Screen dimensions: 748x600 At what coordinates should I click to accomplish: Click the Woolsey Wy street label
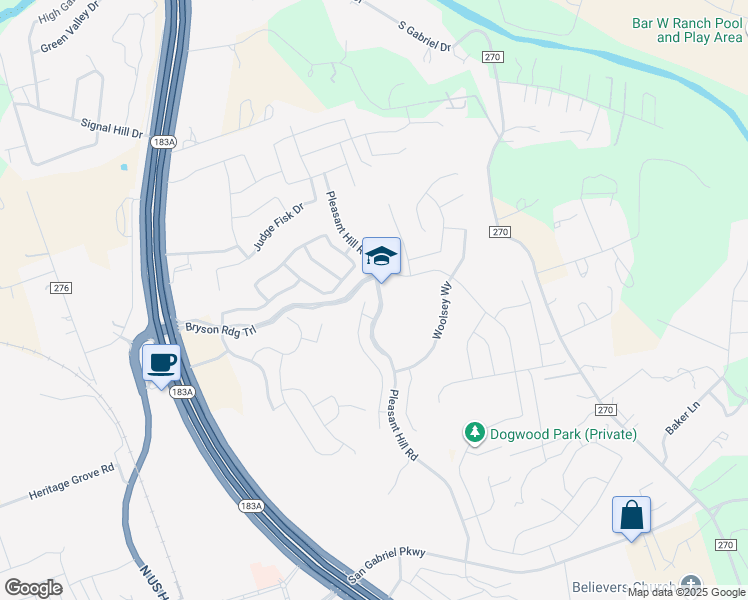click(442, 310)
